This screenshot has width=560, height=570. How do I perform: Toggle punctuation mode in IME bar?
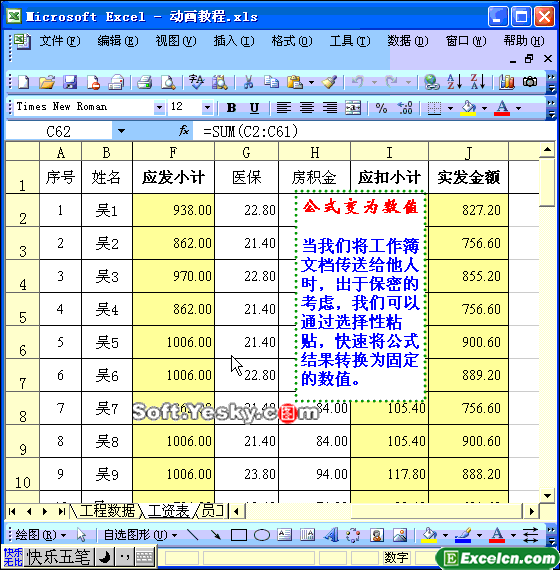click(x=124, y=557)
